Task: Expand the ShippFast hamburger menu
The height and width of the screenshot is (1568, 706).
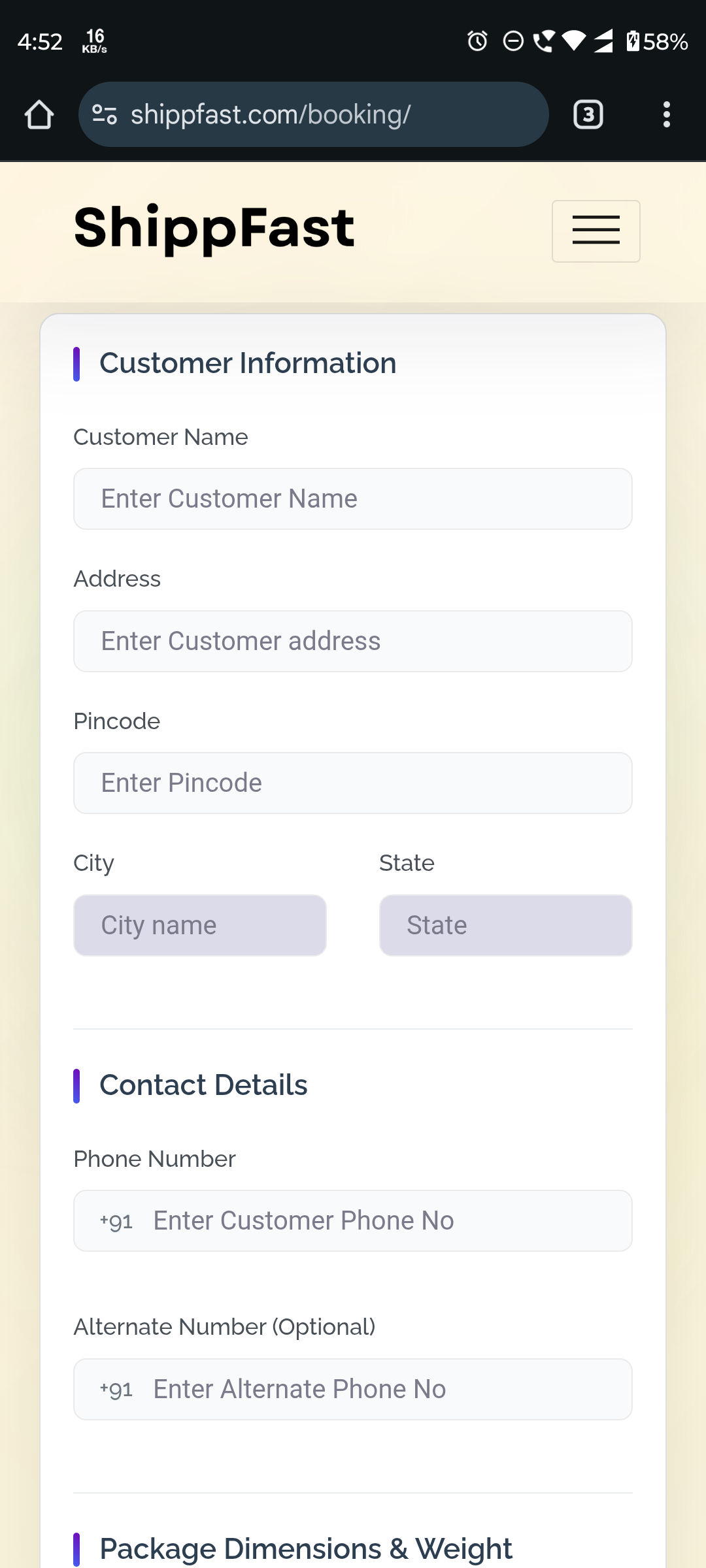Action: click(x=596, y=231)
